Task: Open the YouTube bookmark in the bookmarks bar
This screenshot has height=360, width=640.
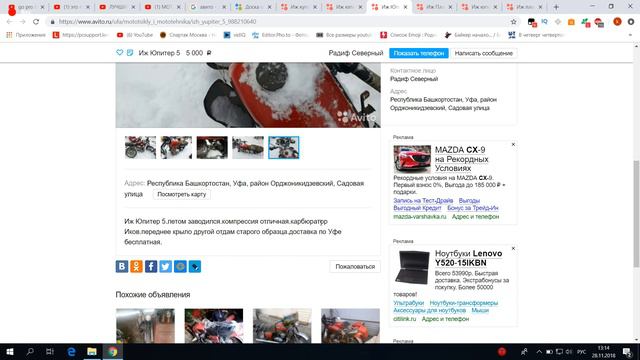Action: tap(135, 35)
